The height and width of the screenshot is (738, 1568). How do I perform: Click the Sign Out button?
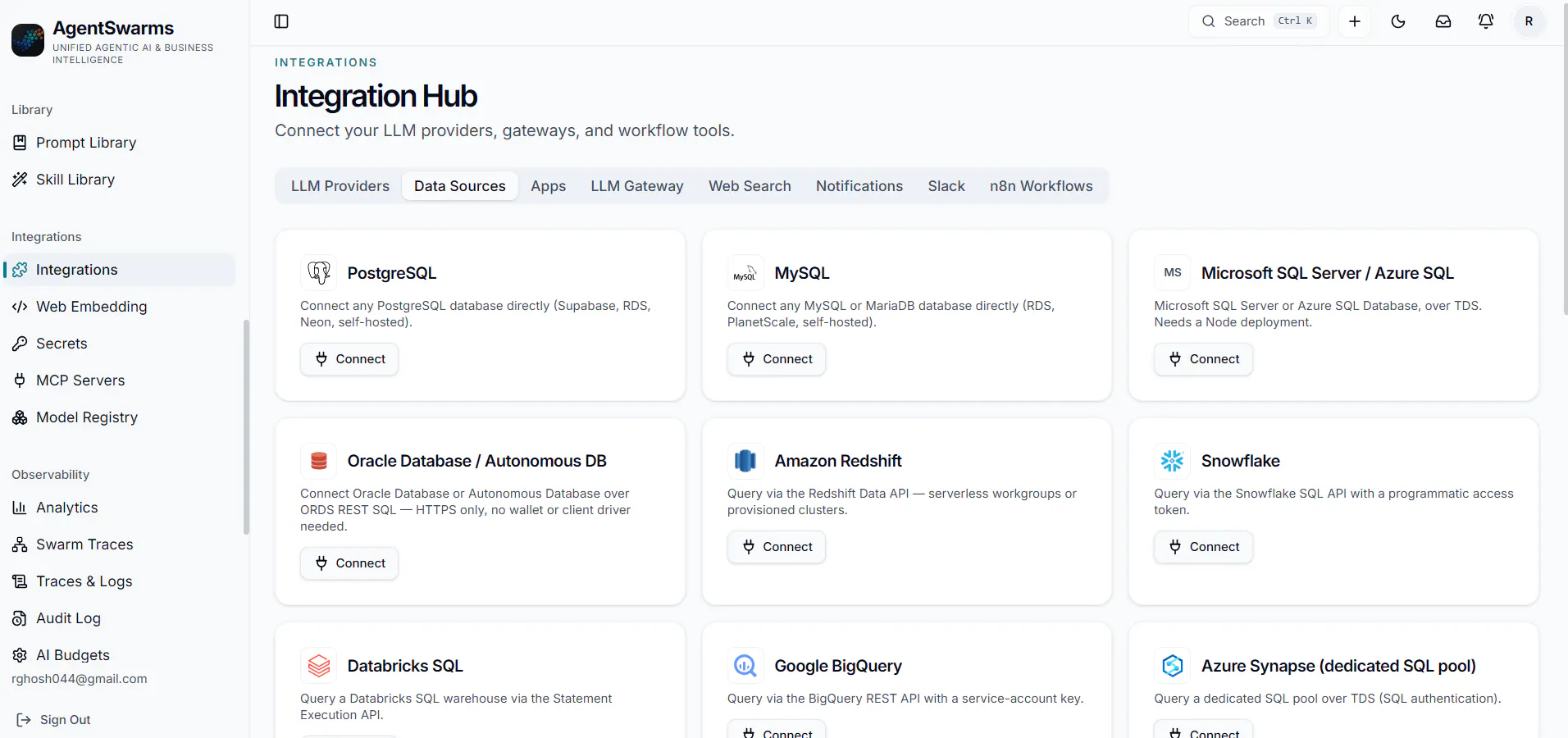click(54, 720)
